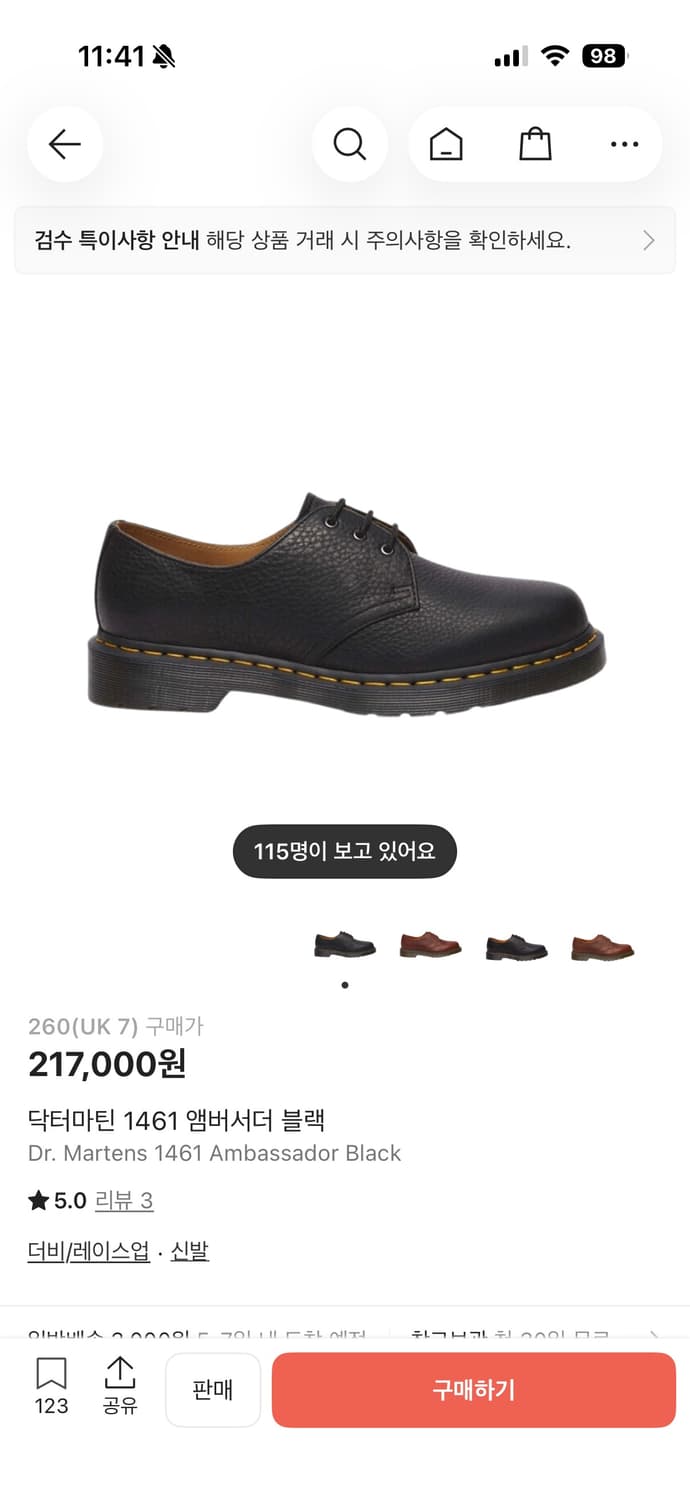
Task: Tap the 5.0 star rating
Action: 58,1200
